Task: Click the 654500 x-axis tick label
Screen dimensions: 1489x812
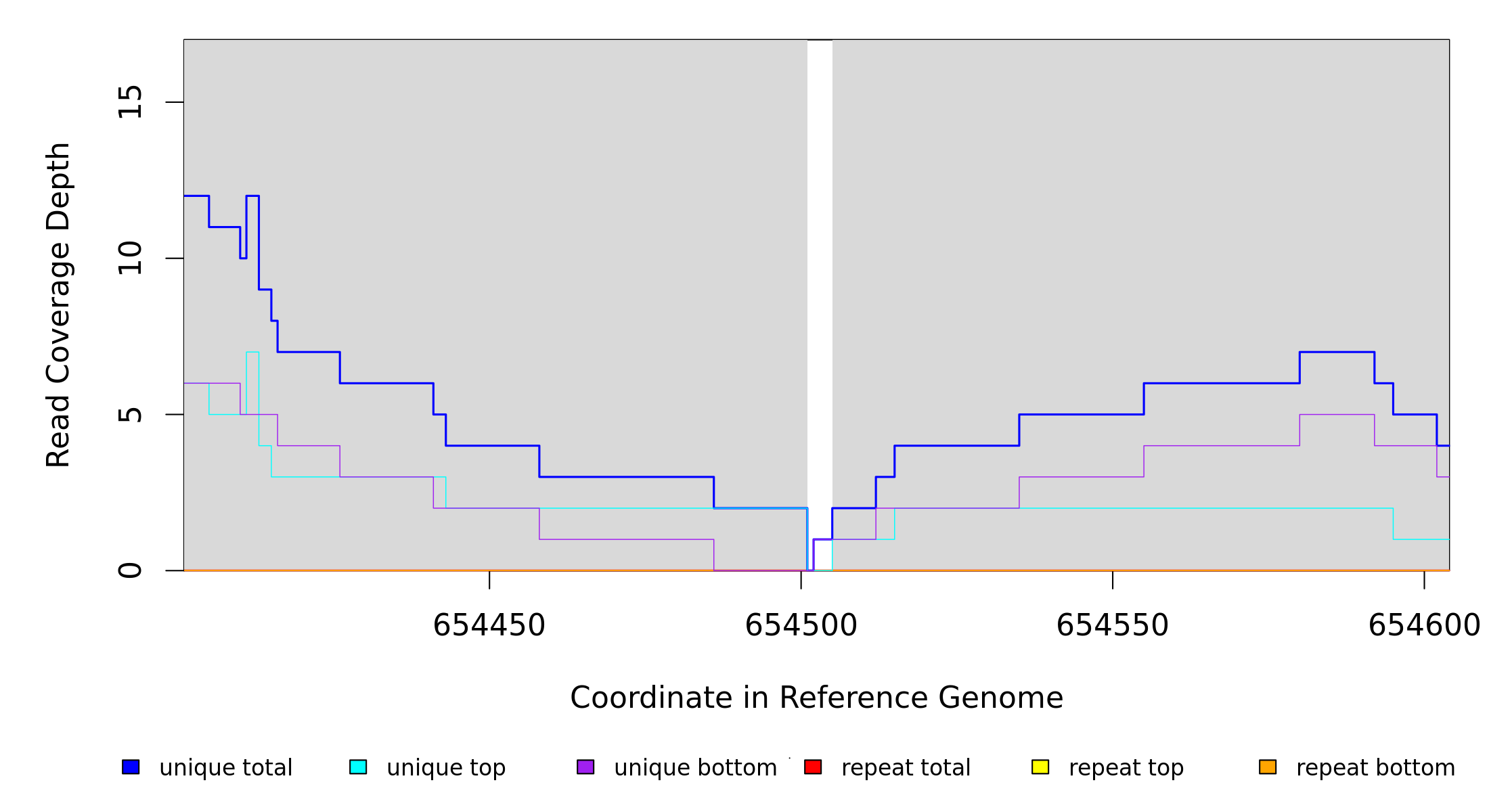Action: [801, 626]
